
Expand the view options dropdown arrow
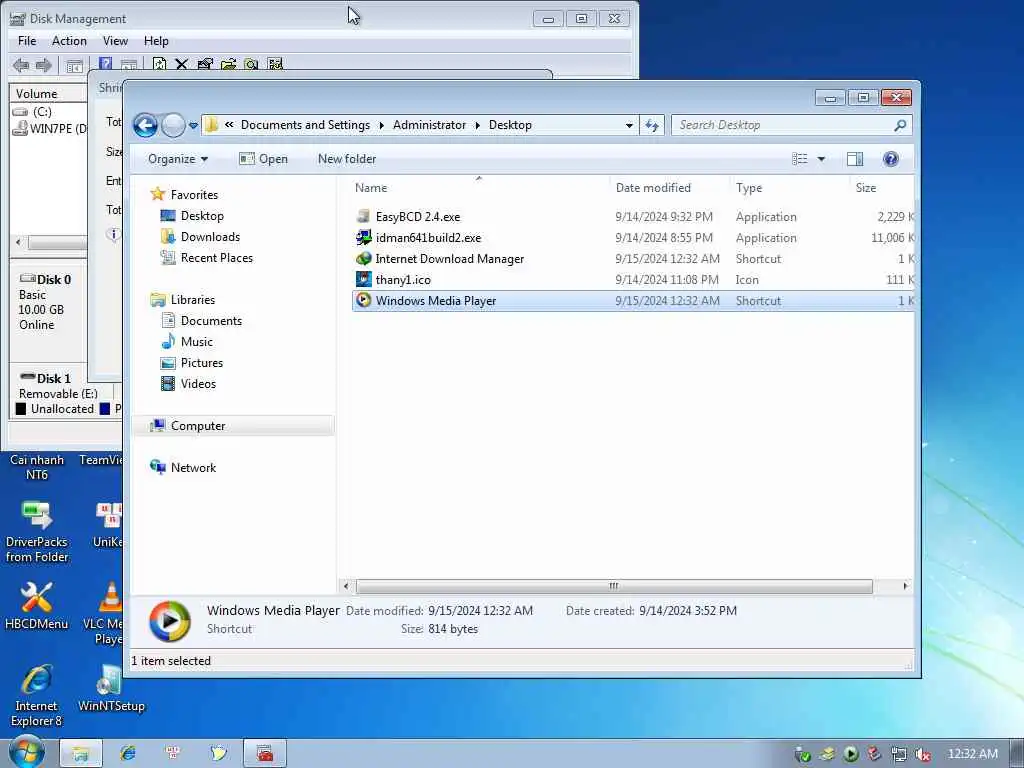(x=821, y=159)
